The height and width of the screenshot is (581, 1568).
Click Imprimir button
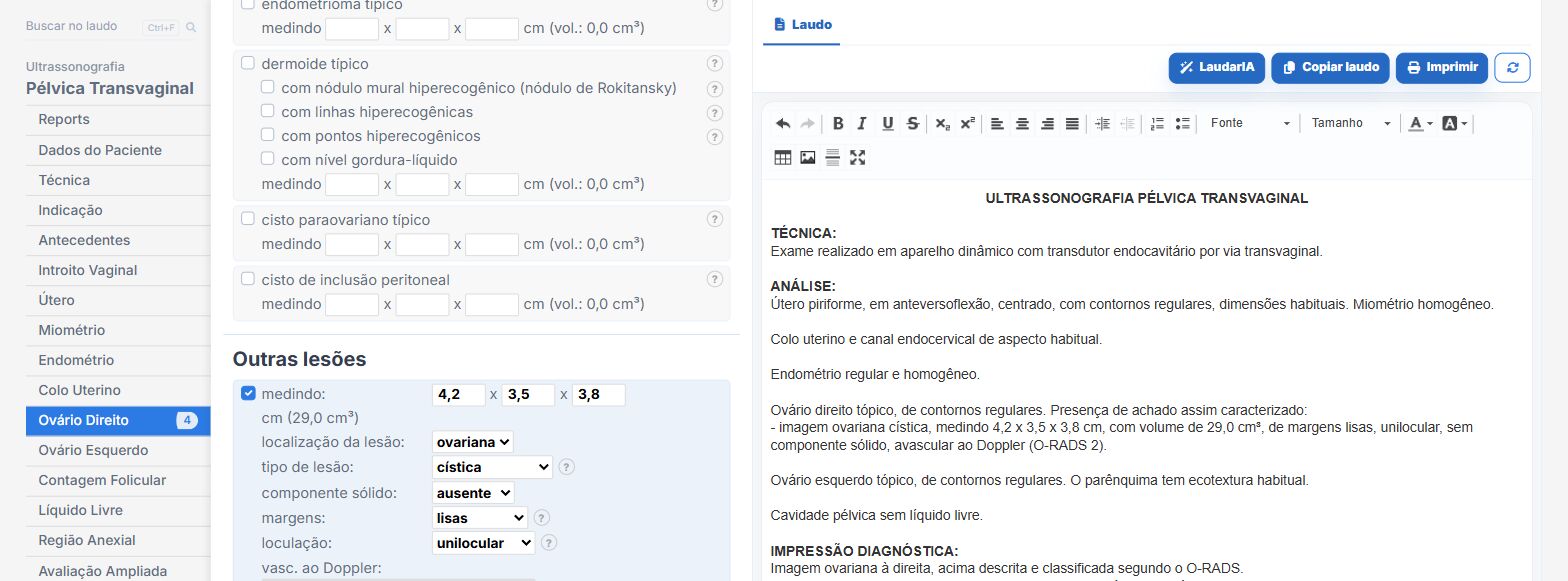pos(1442,67)
